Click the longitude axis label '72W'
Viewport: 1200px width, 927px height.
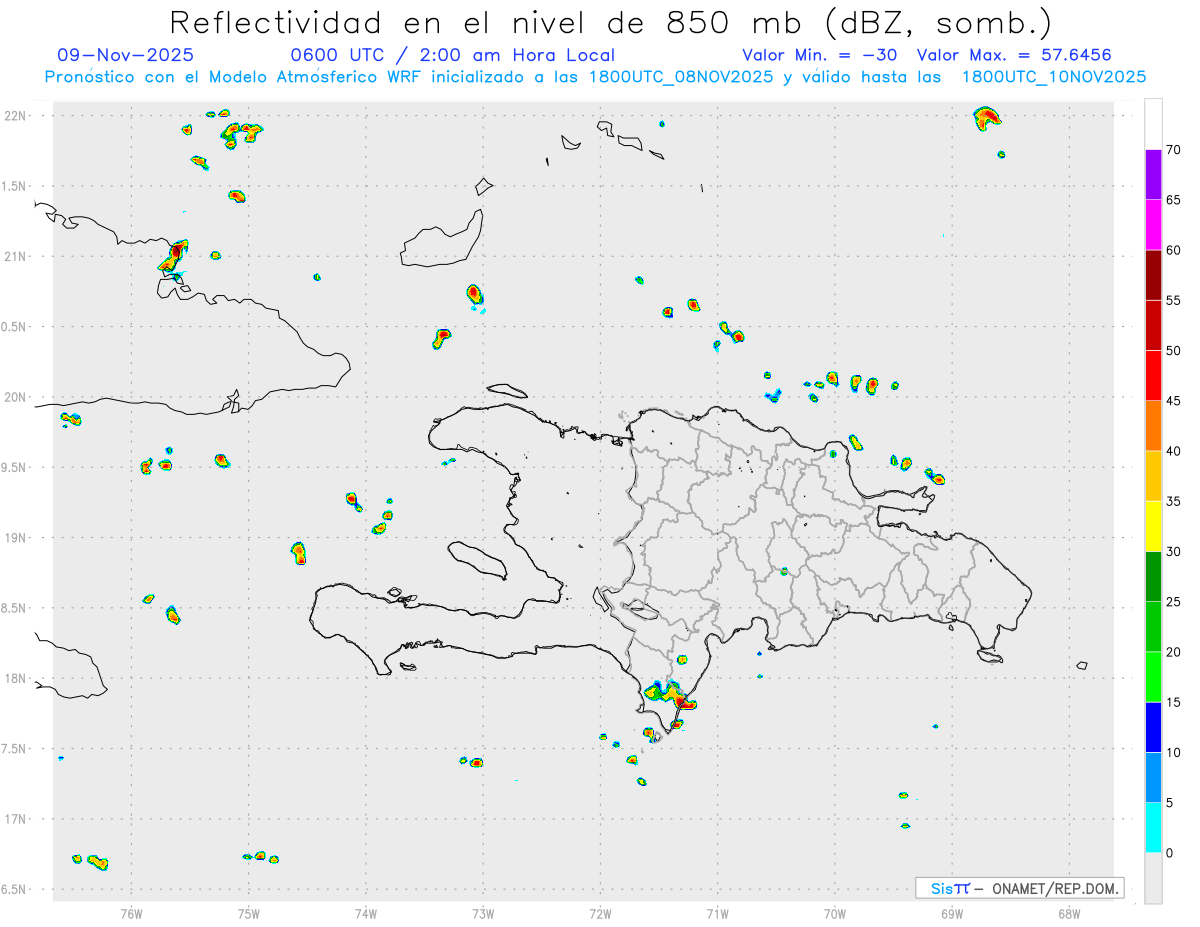600,913
